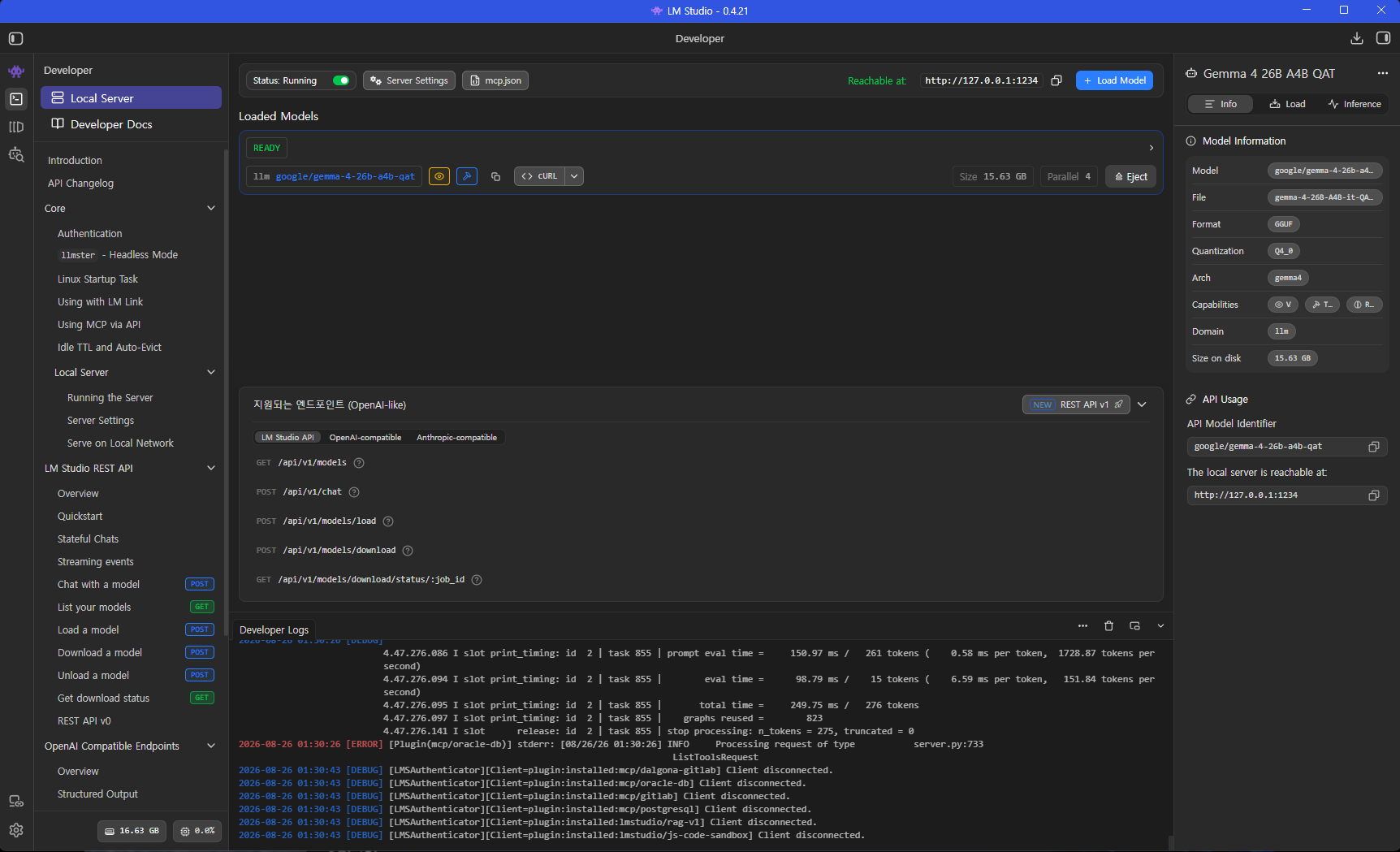Show help for GET /api/v1/models endpoint
This screenshot has width=1400, height=852.
point(359,463)
